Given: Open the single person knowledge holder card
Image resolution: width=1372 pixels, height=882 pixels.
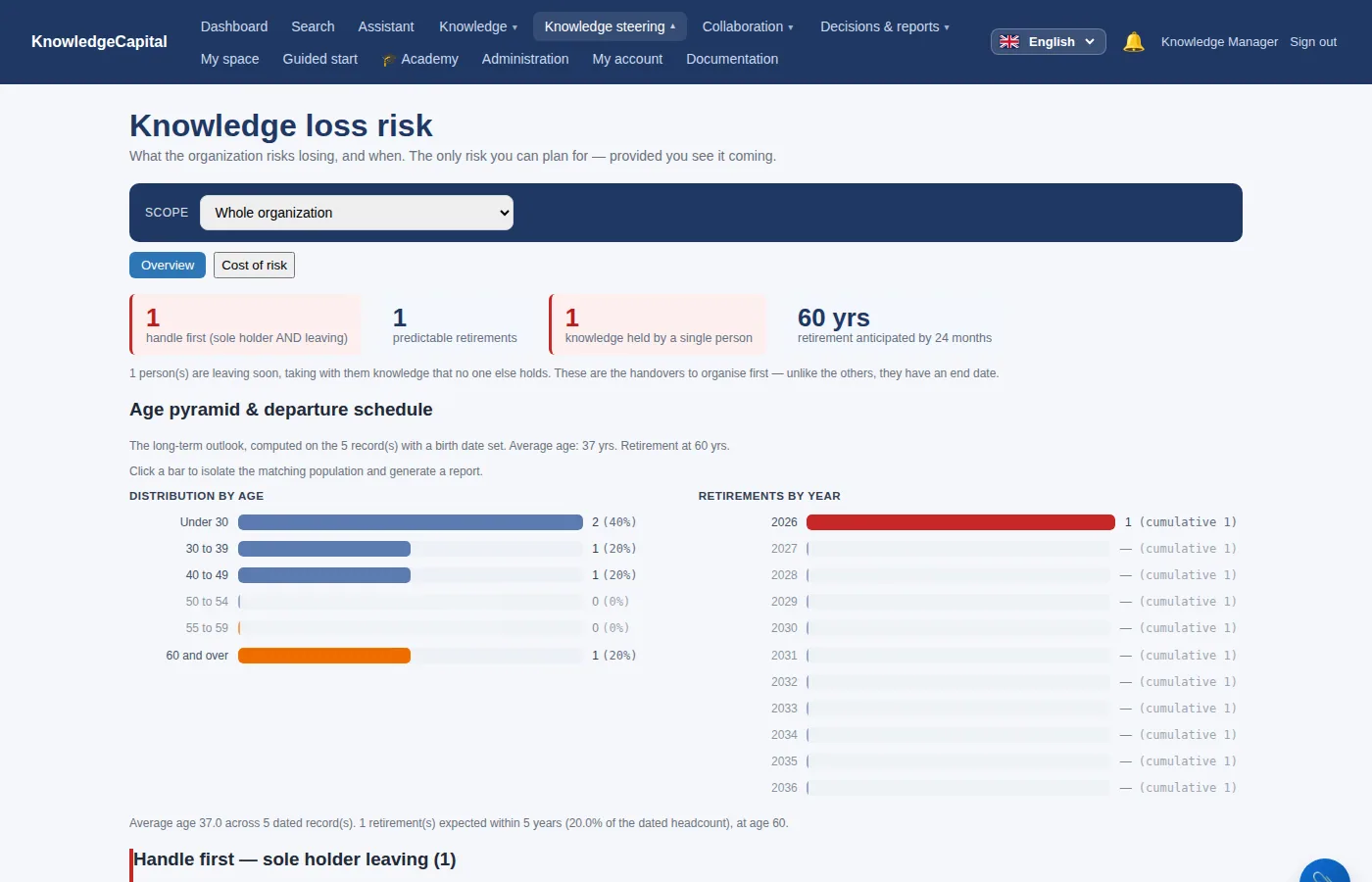Looking at the screenshot, I should coord(658,324).
